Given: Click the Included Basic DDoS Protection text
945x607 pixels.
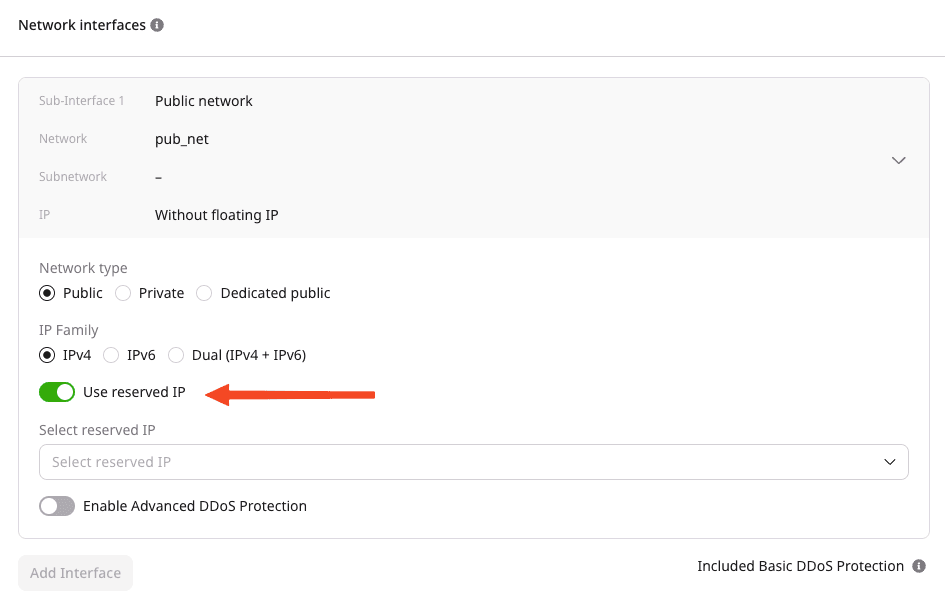Looking at the screenshot, I should (x=800, y=566).
